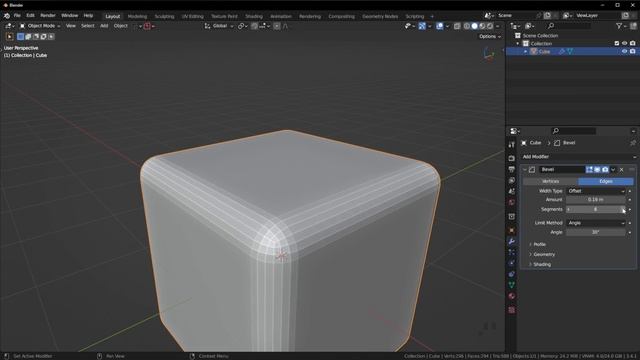Viewport: 640px width, 360px height.
Task: Toggle X-ray mode icon
Action: 457,26
